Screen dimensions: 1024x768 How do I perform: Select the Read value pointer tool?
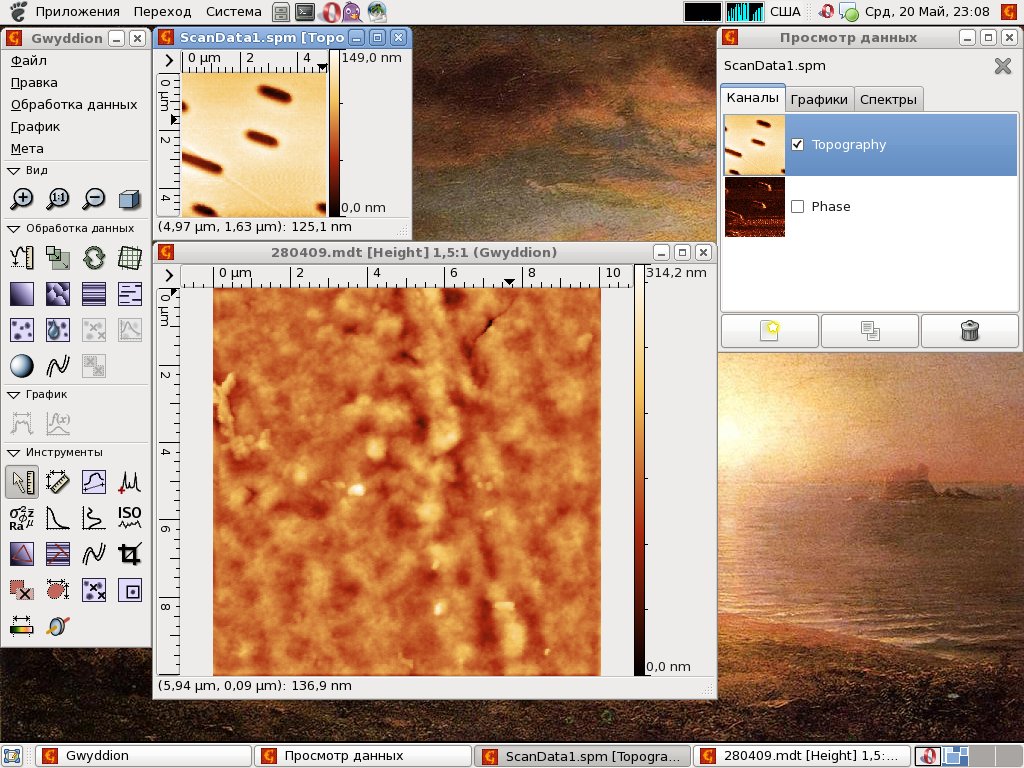coord(22,482)
